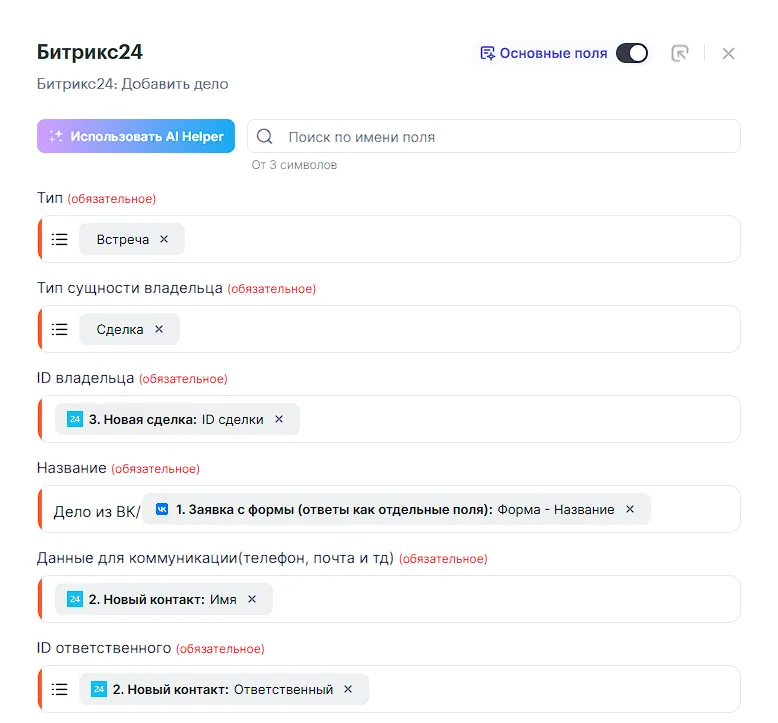Remove the Новый контакт Ответственный tag
778x723 pixels.
tap(348, 690)
